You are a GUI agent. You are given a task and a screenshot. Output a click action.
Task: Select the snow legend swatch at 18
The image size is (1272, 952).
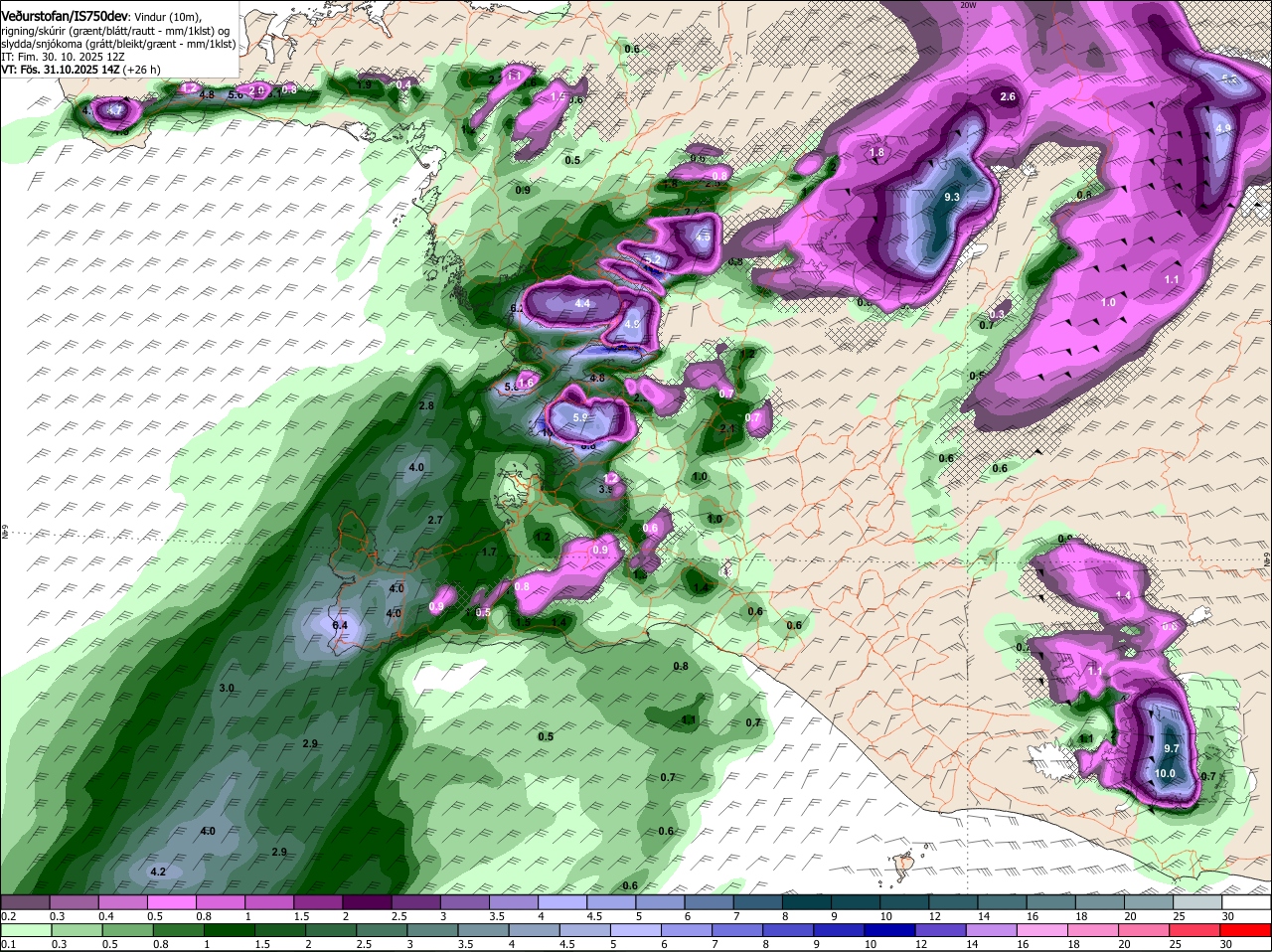[x=1100, y=902]
